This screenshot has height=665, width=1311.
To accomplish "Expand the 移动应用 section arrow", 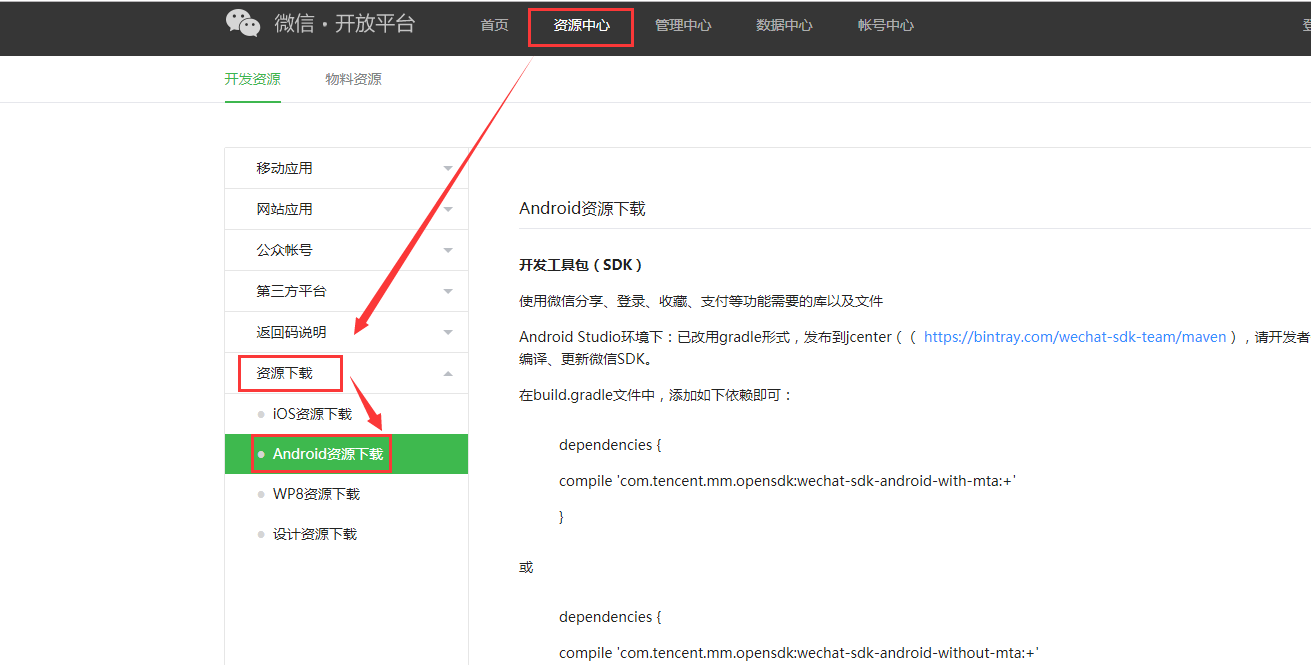I will click(x=448, y=169).
